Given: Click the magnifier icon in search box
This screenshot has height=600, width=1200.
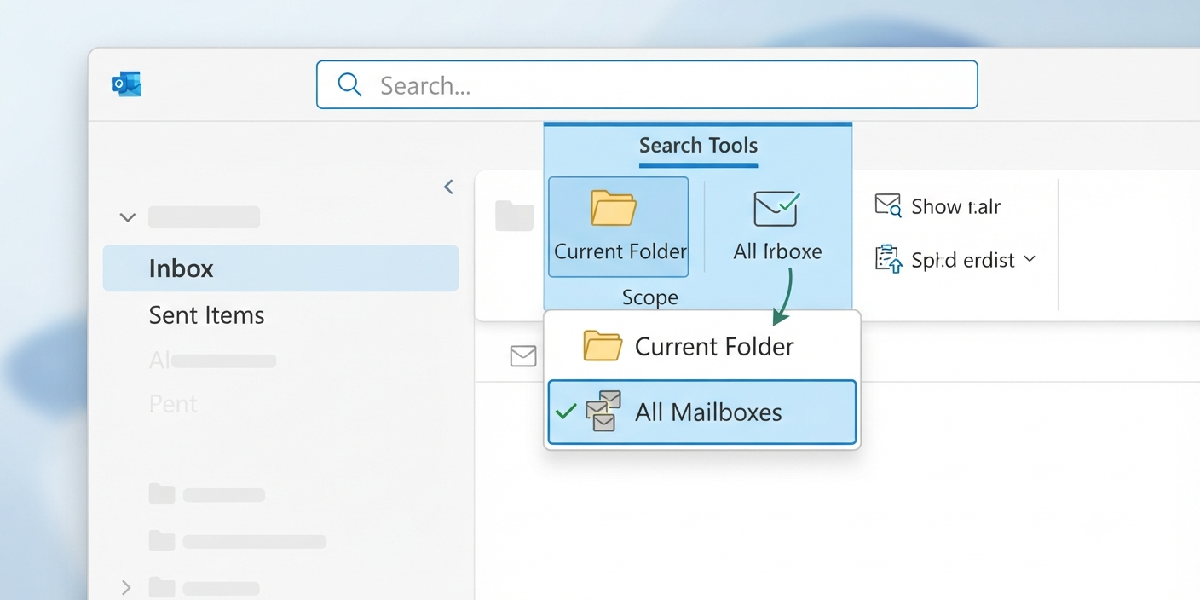Looking at the screenshot, I should click(350, 85).
